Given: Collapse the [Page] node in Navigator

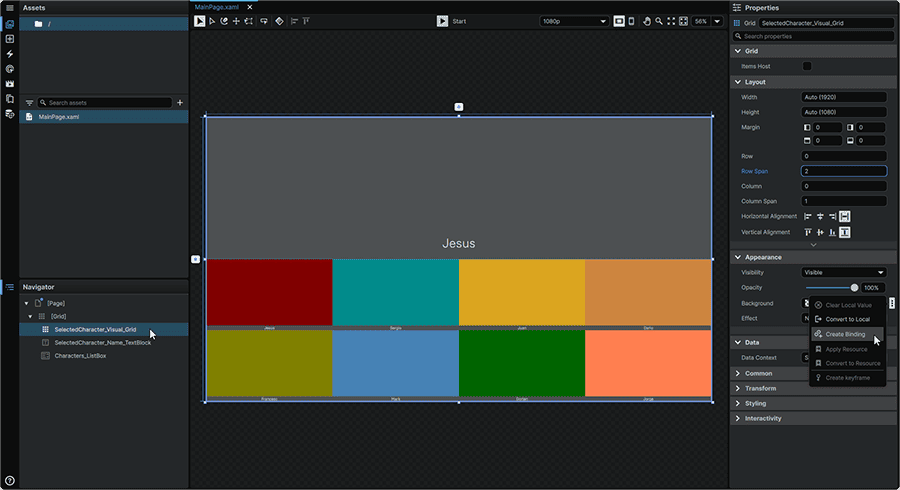Looking at the screenshot, I should [26, 303].
